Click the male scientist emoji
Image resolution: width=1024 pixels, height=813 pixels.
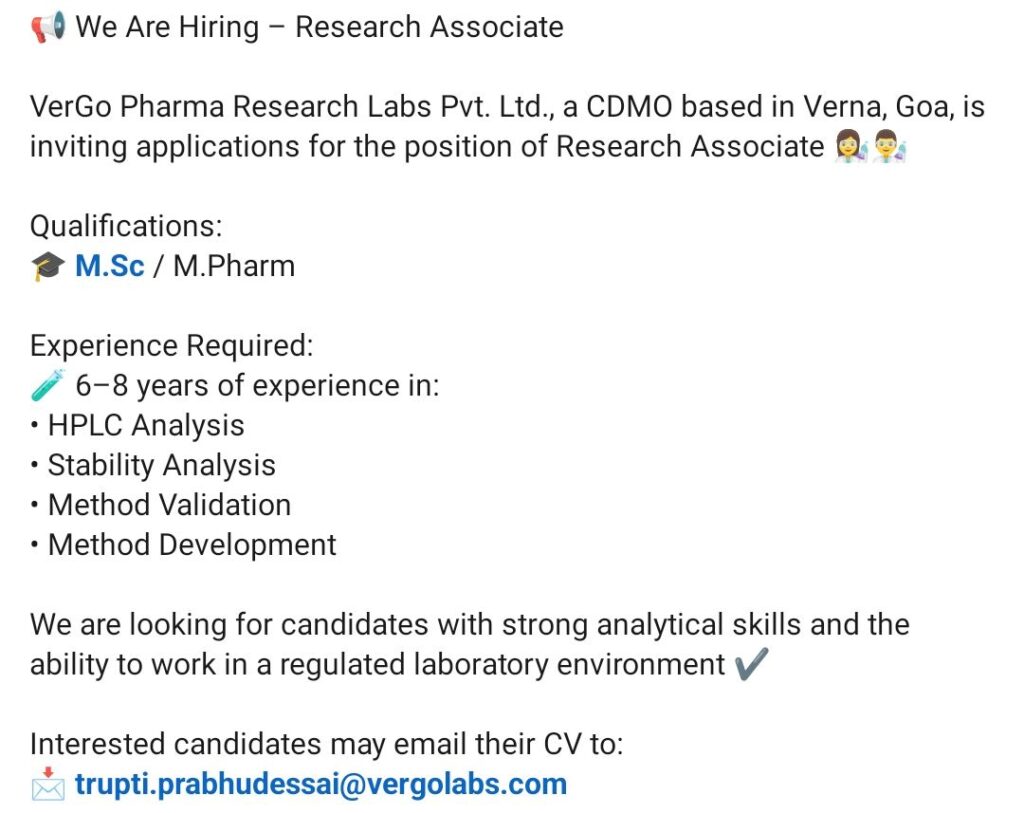[x=889, y=148]
